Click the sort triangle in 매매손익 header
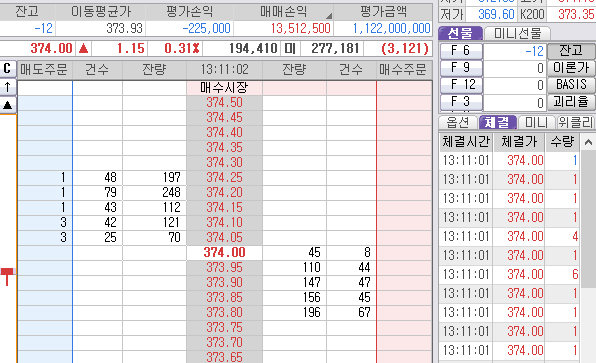Screen dimensions: 596x363 tap(329, 16)
